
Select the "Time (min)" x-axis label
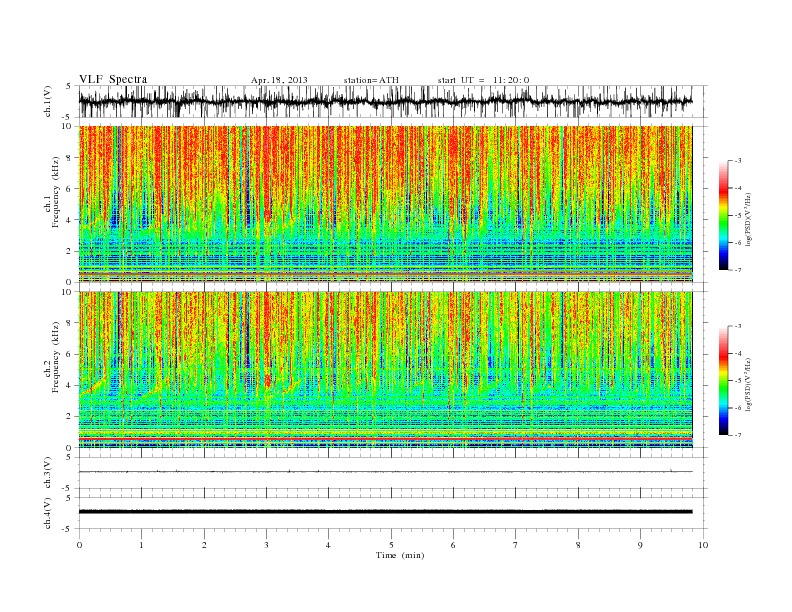point(400,555)
